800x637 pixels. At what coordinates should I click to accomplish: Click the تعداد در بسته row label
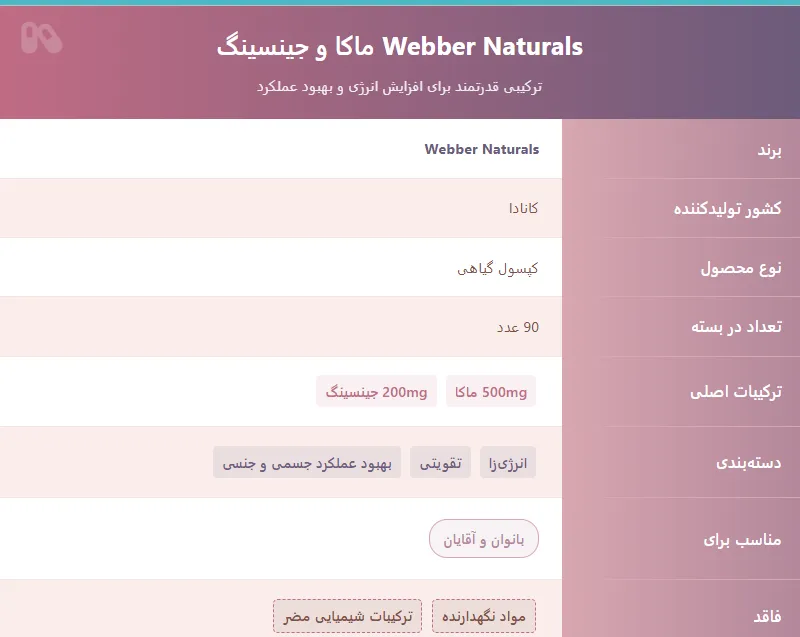pos(737,327)
